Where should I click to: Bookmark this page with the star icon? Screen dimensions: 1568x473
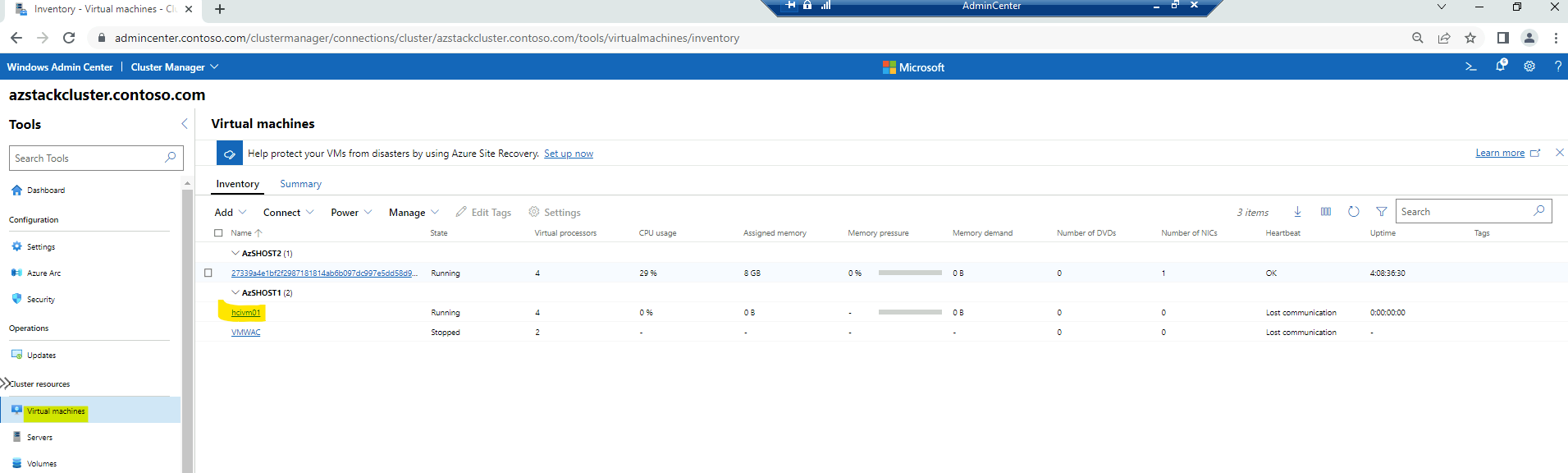pyautogui.click(x=1470, y=38)
